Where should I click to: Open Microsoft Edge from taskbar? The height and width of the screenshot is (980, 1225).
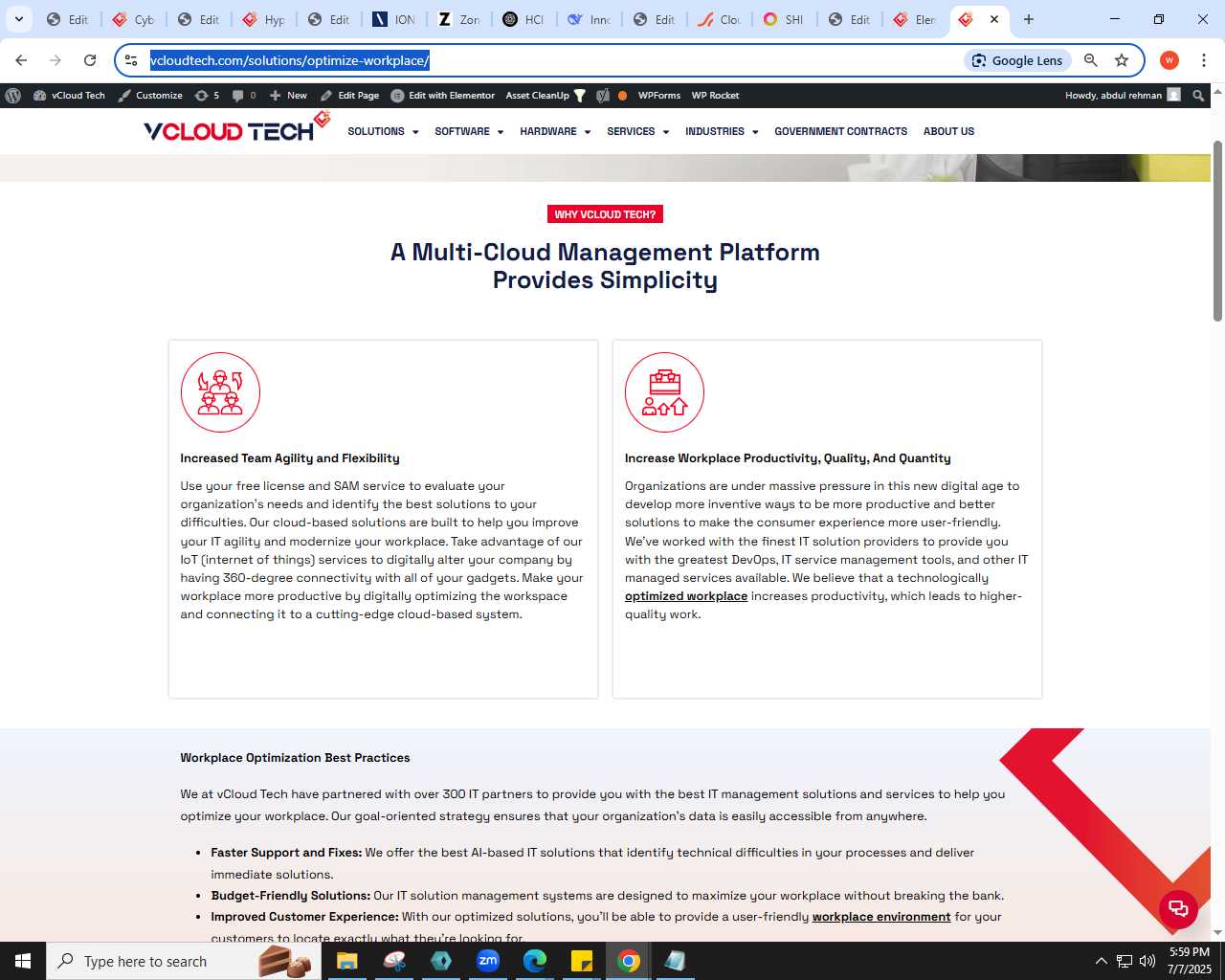coord(535,961)
